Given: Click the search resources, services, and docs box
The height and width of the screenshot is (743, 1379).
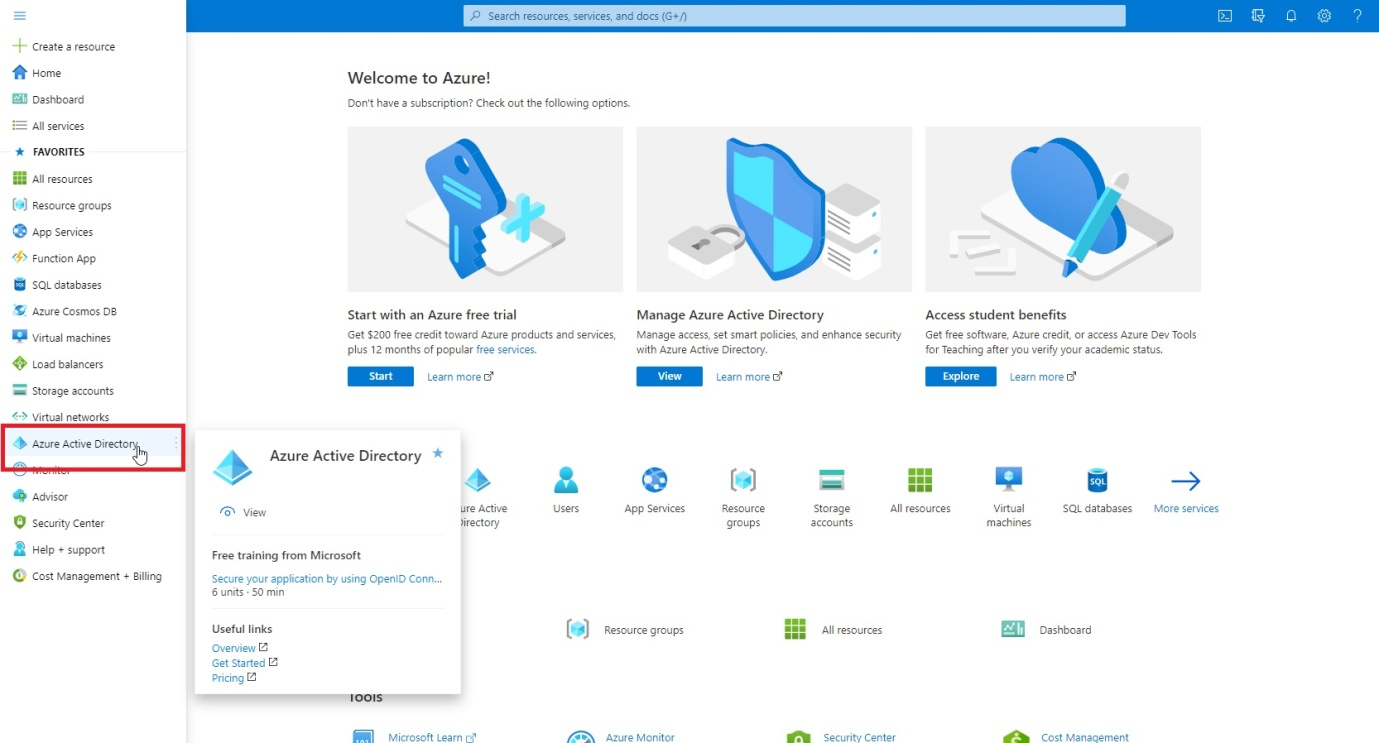Looking at the screenshot, I should 794,16.
